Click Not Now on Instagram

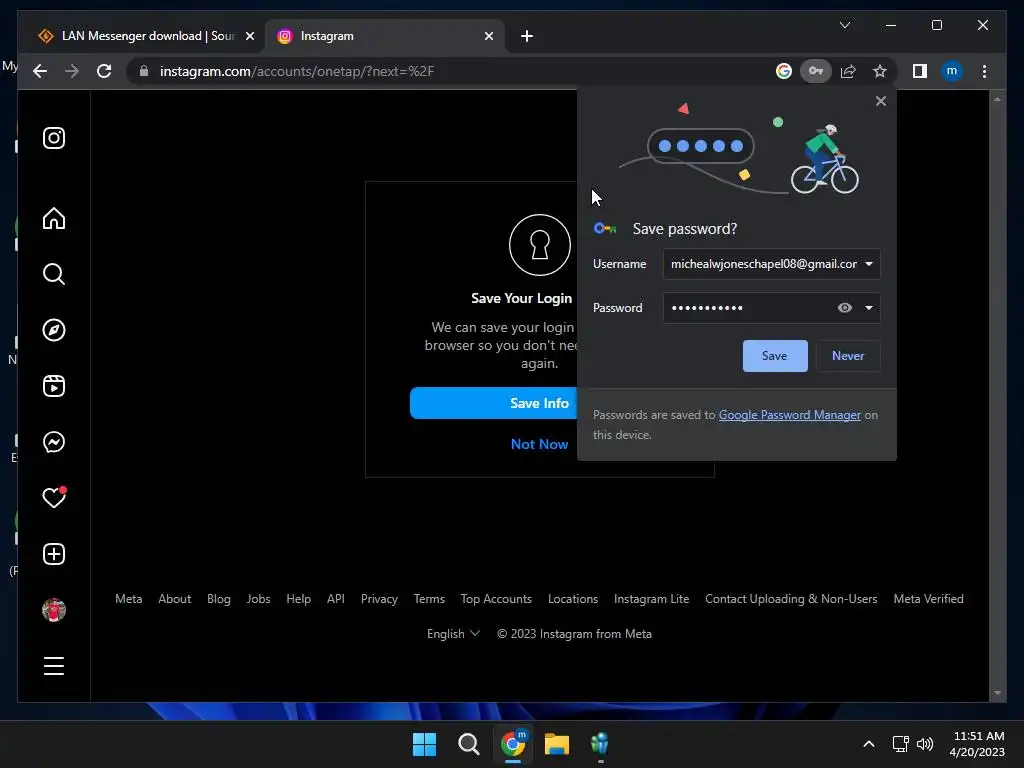pos(539,444)
